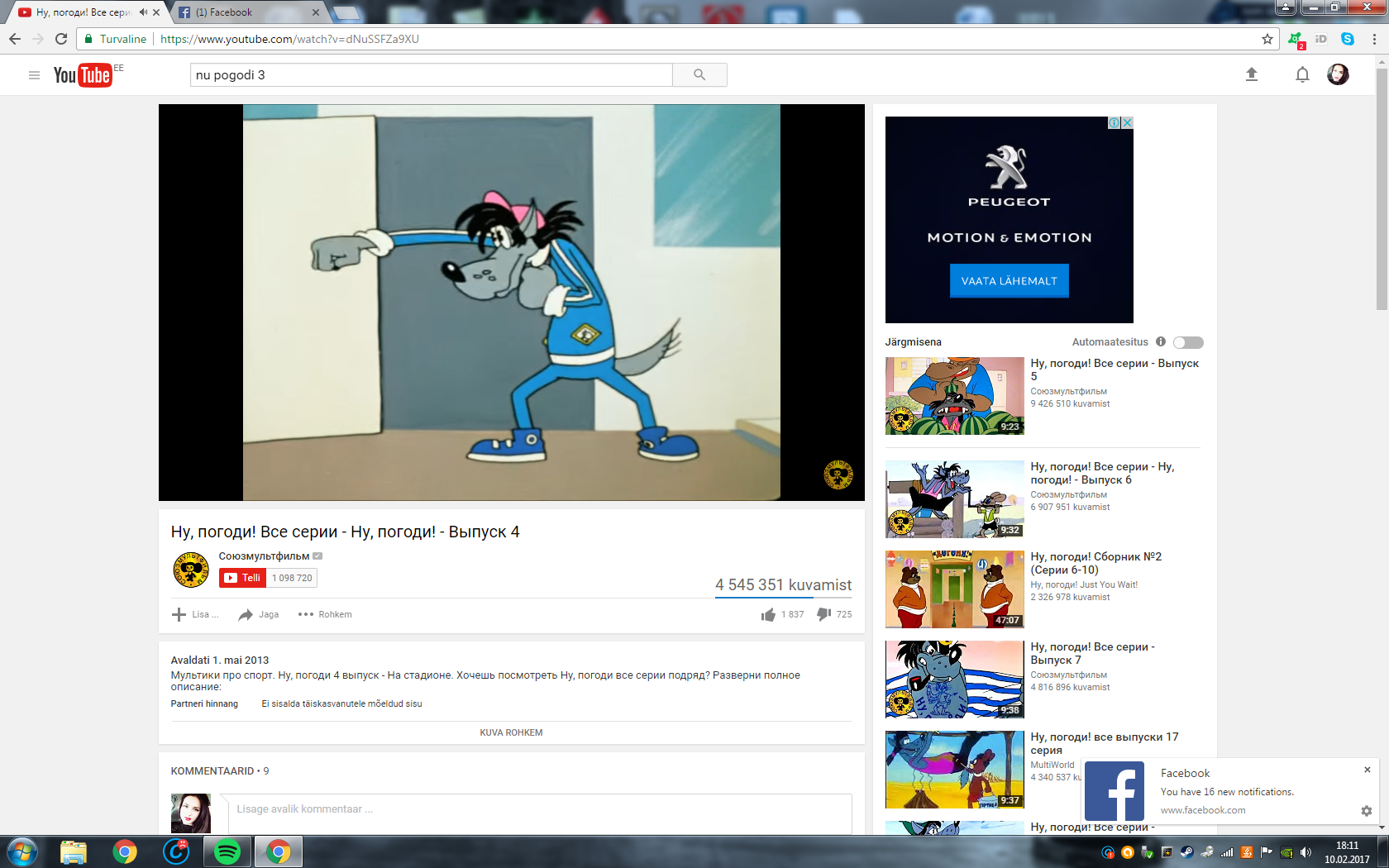This screenshot has height=868, width=1389.
Task: Share the video via Jaga
Action: click(x=258, y=614)
